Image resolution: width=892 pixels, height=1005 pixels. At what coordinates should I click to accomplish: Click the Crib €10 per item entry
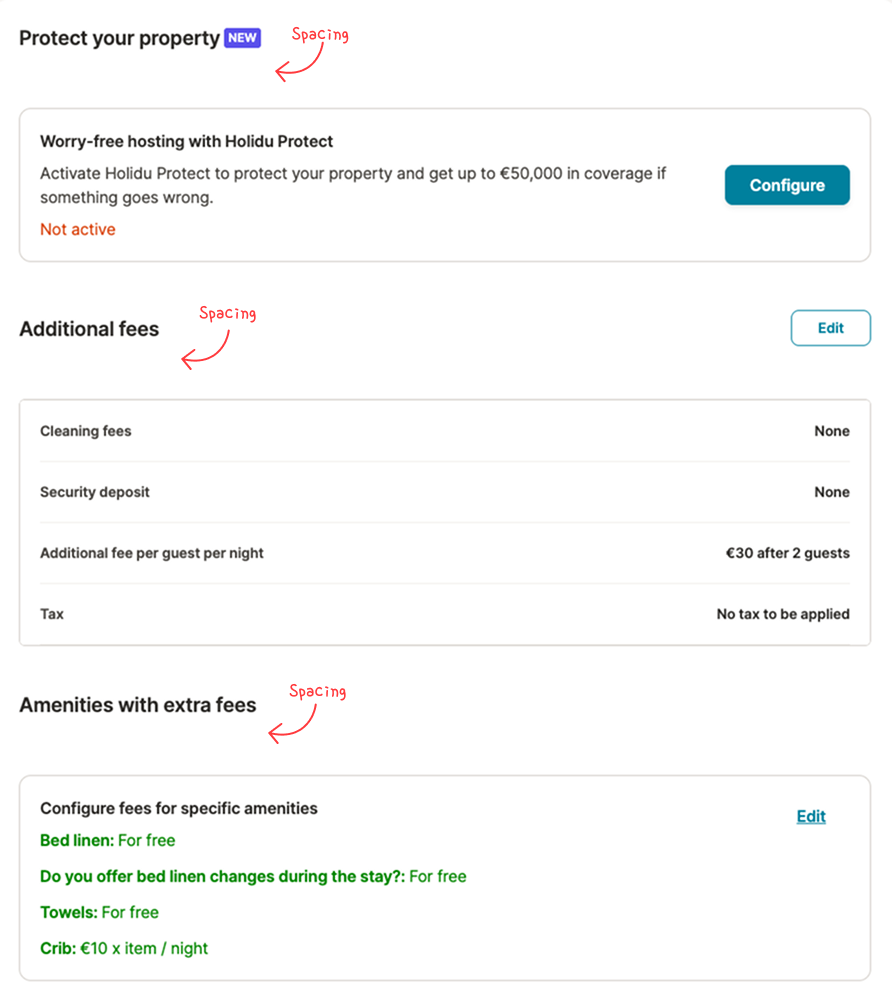[x=124, y=948]
